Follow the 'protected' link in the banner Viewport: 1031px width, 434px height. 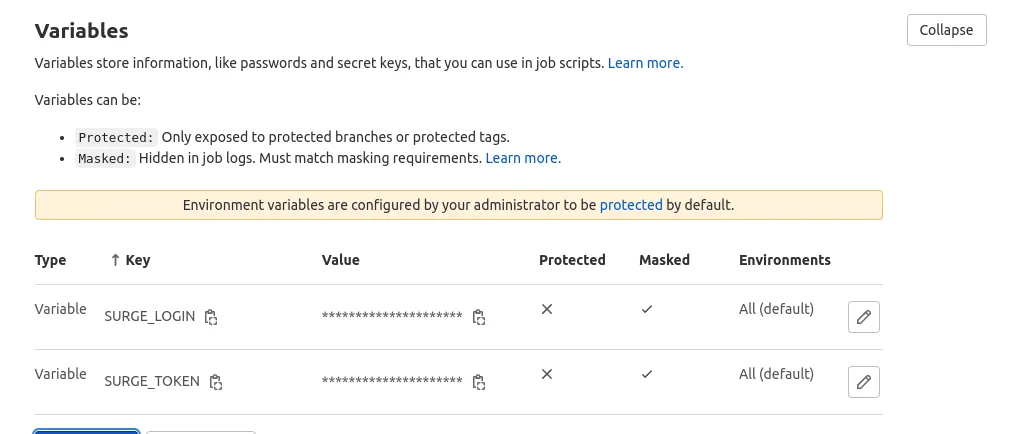(631, 205)
